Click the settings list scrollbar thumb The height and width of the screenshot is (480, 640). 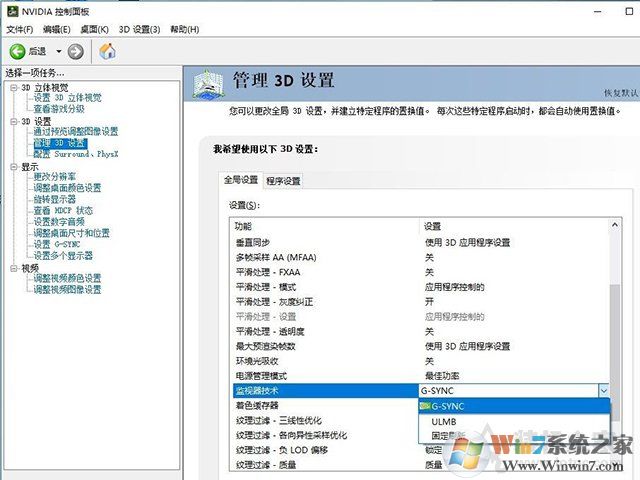click(x=615, y=353)
